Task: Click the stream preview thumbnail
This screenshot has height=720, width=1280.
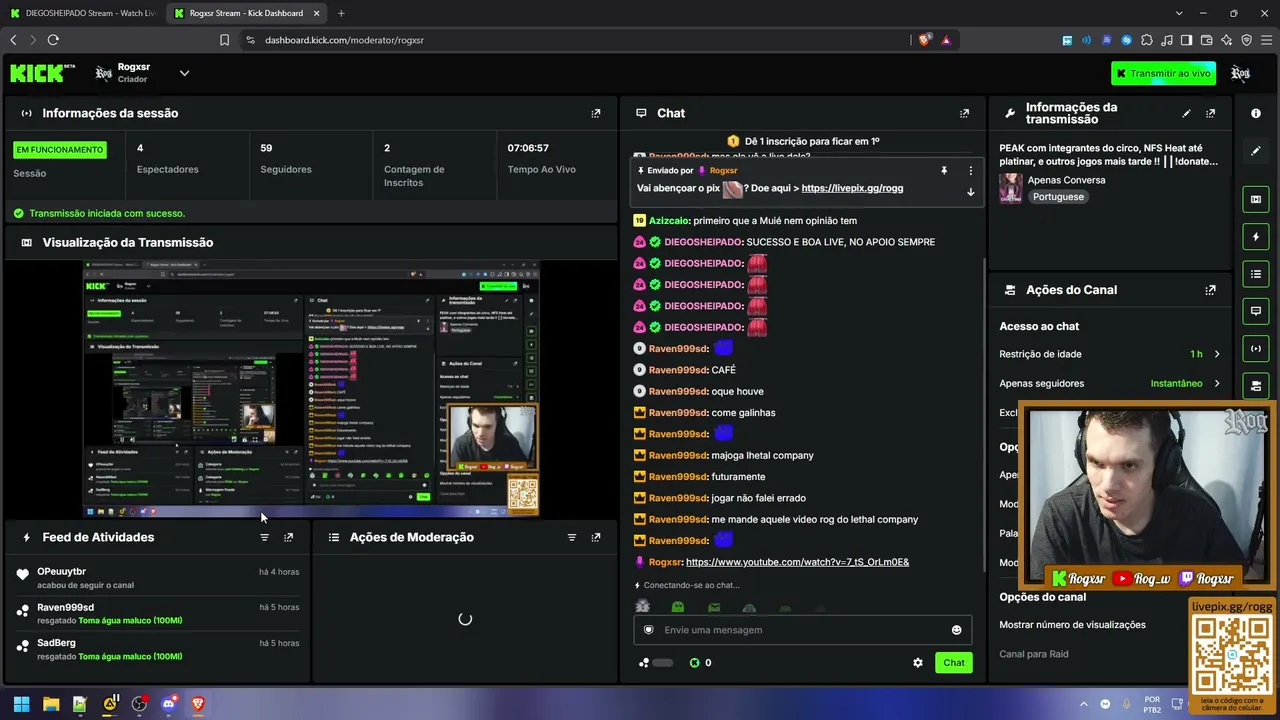Action: pyautogui.click(x=311, y=389)
